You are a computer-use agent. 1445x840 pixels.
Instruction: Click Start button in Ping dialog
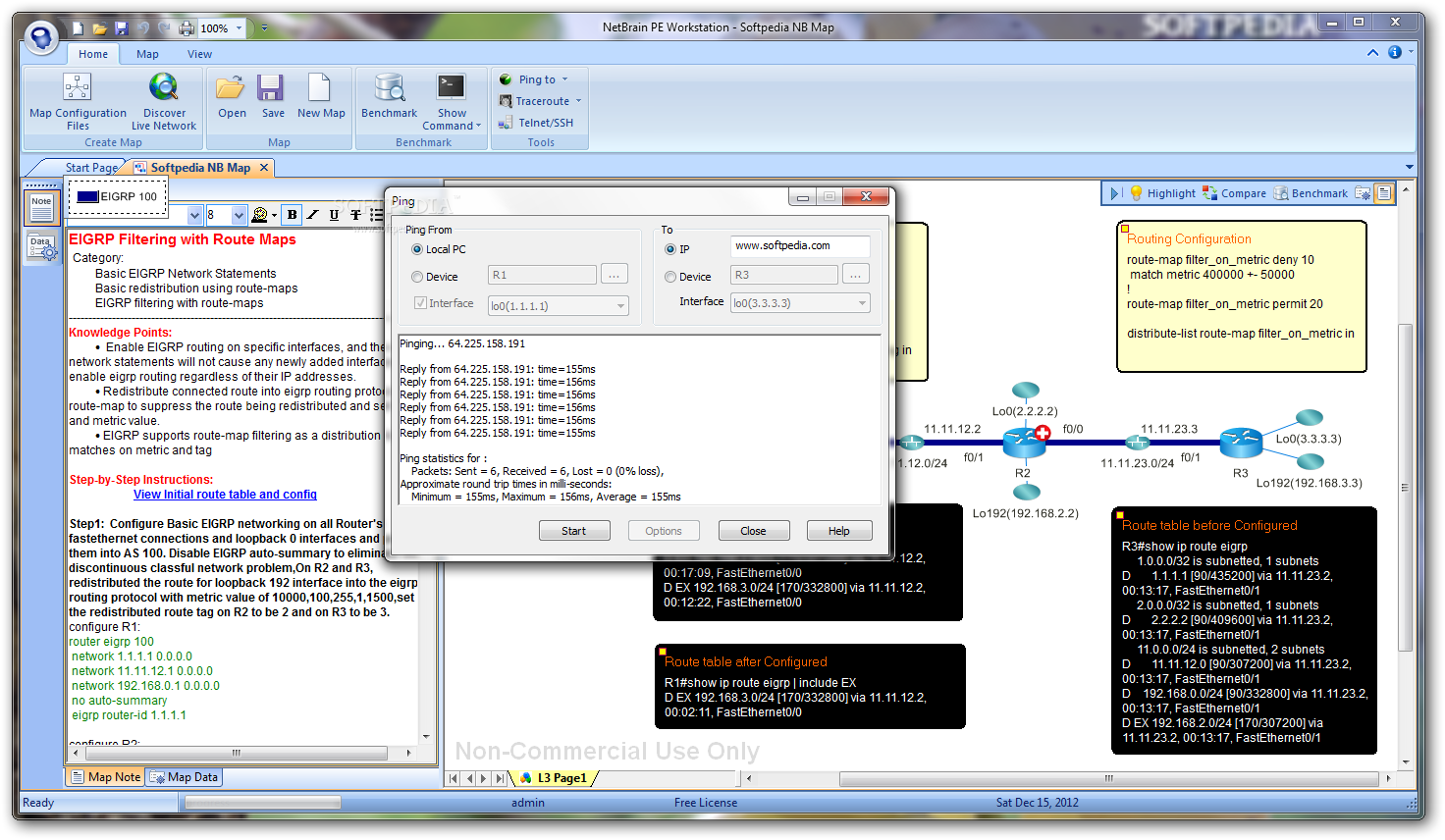click(573, 531)
